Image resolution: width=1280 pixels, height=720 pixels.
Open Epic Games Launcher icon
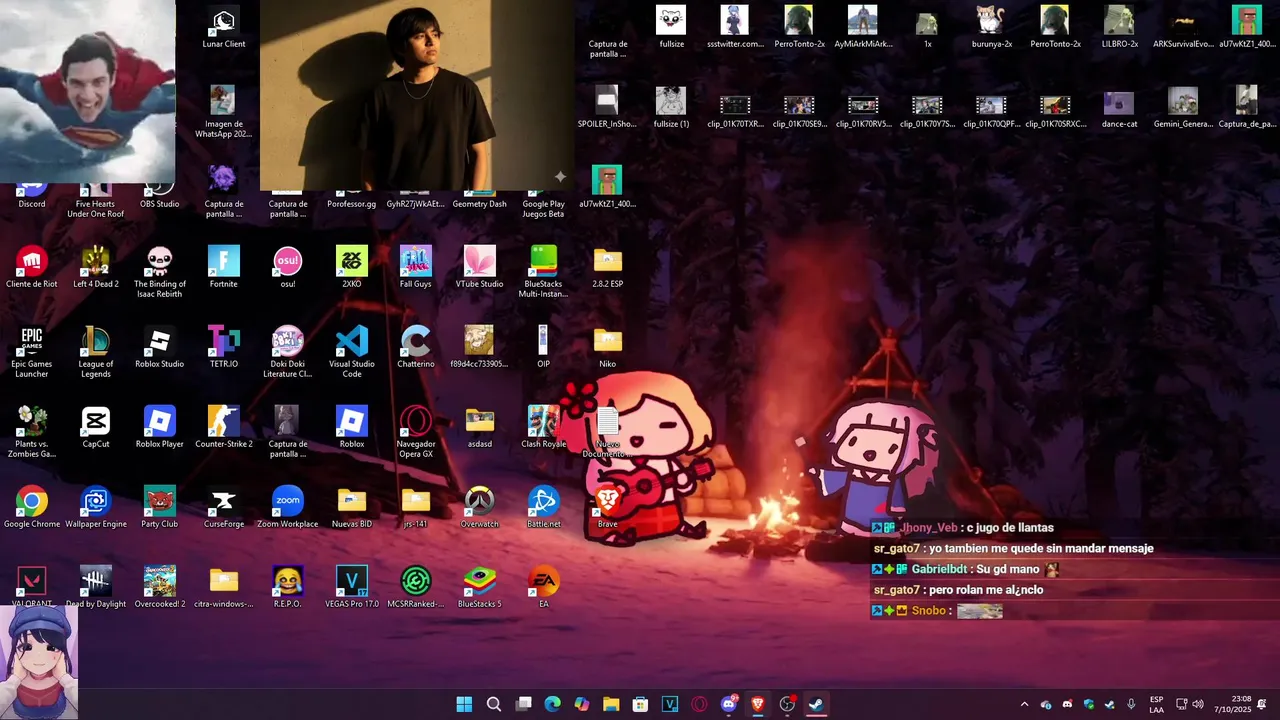pos(32,352)
